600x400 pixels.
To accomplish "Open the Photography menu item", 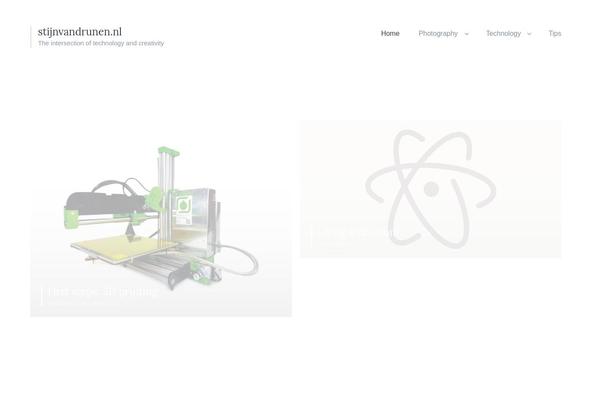I will pos(438,34).
